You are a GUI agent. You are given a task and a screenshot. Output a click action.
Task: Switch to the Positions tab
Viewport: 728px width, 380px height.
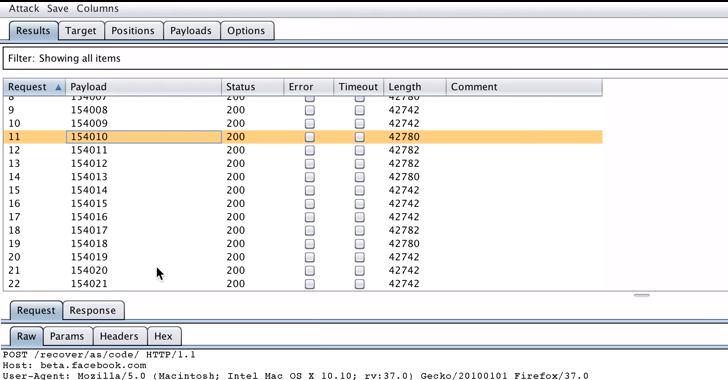click(x=133, y=31)
